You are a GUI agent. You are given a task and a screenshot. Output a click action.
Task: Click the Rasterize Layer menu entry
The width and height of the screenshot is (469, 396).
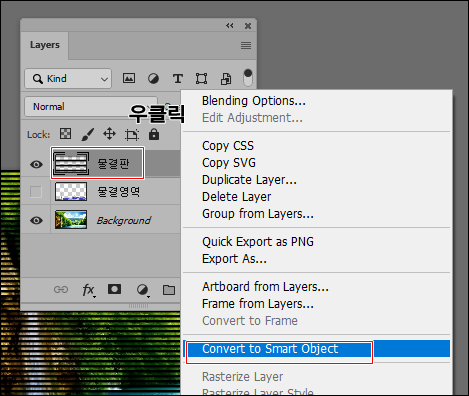(242, 377)
